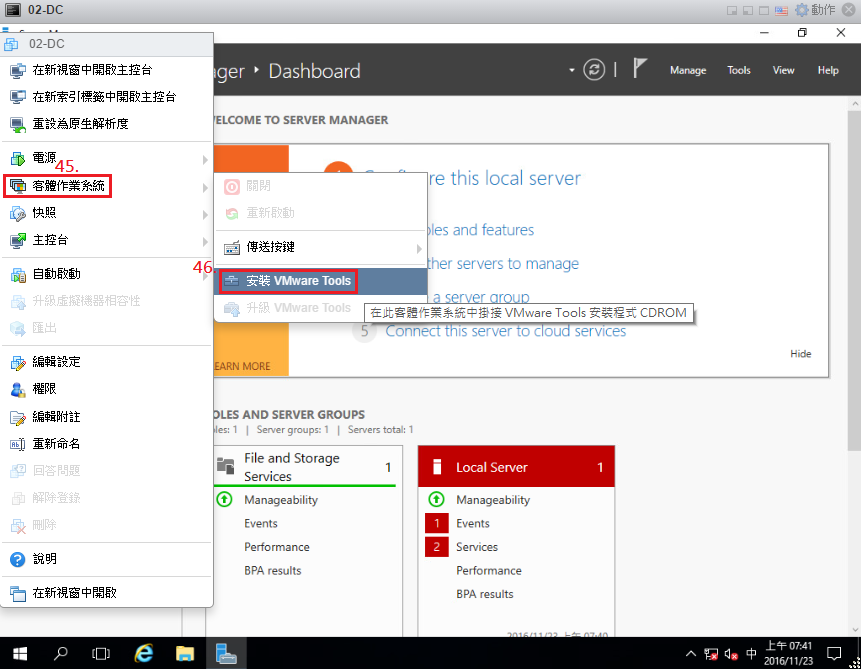
Task: Click BPA results under Local Server
Action: pos(484,594)
